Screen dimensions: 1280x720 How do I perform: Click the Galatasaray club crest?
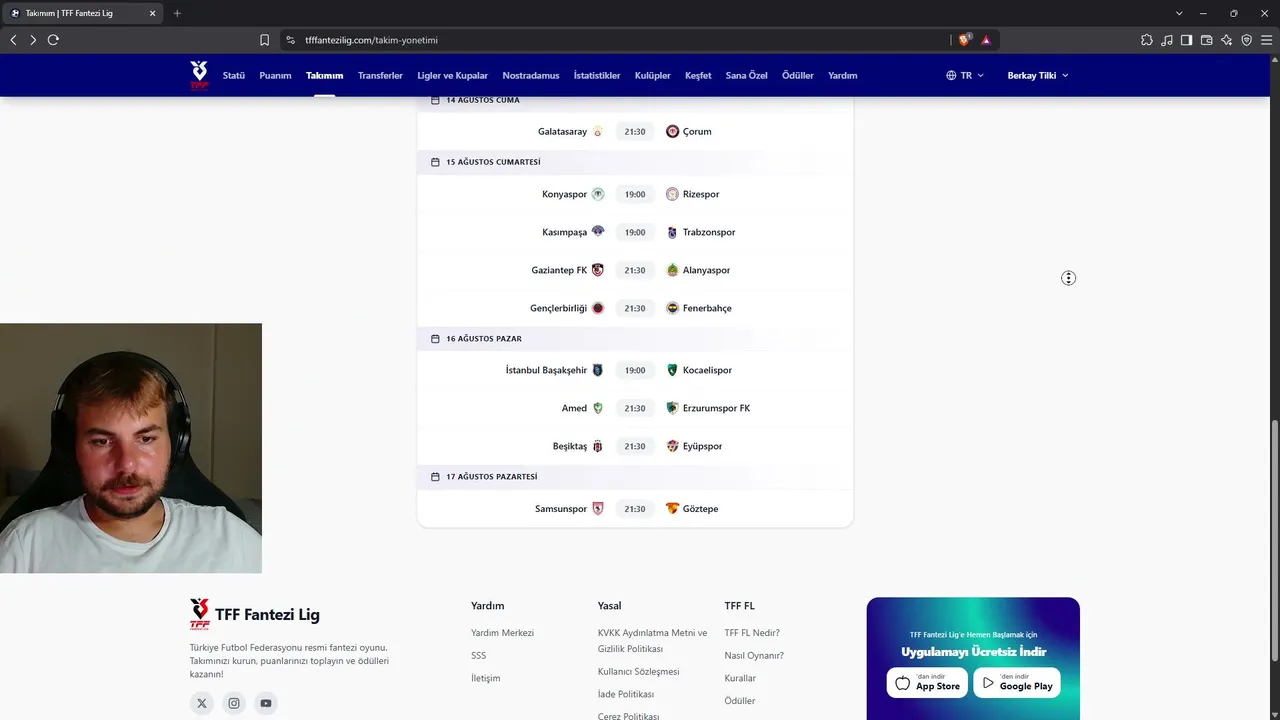coord(598,131)
